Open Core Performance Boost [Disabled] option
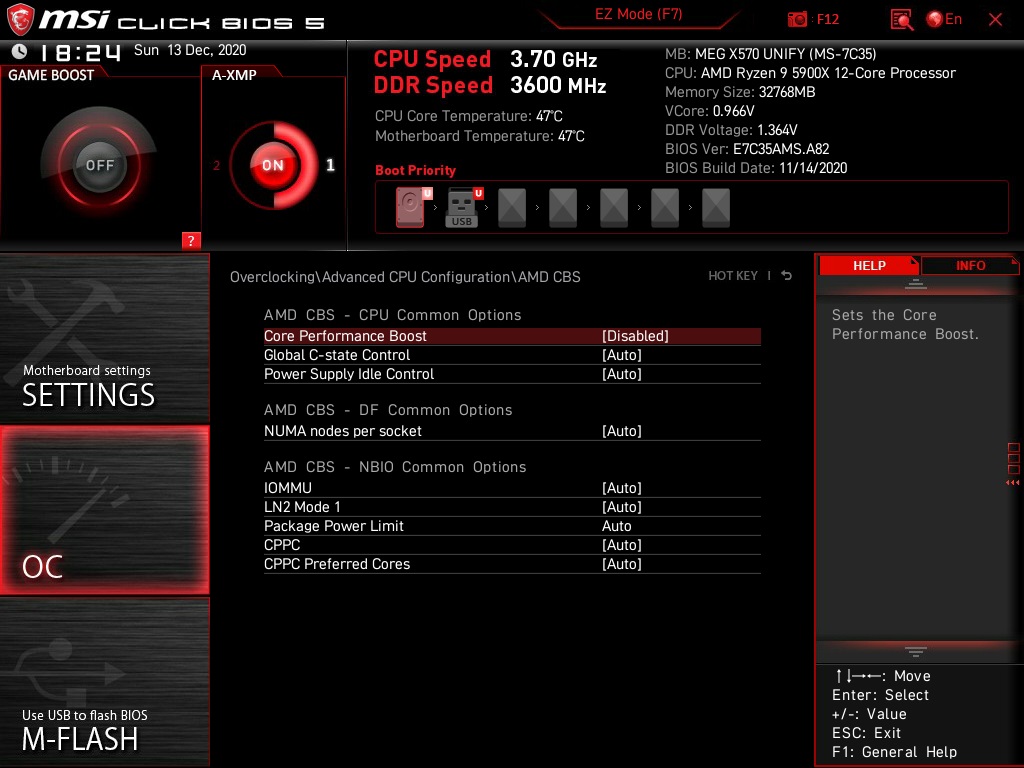This screenshot has width=1024, height=768. [512, 336]
